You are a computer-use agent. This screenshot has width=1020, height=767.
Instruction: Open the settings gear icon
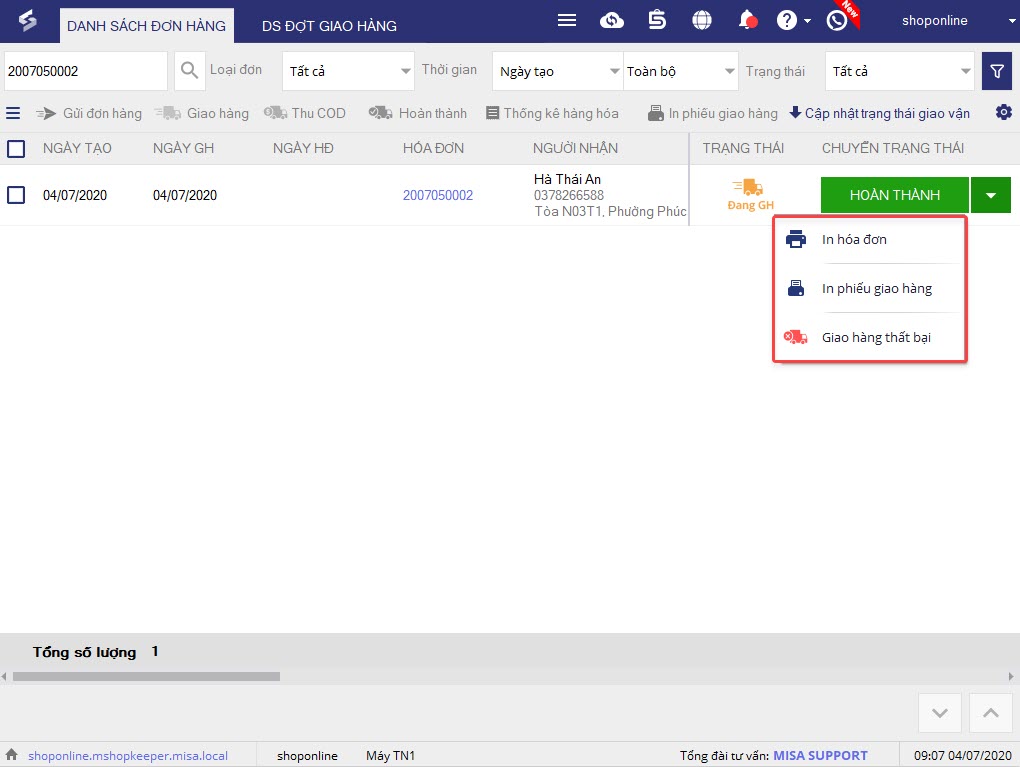tap(1003, 113)
